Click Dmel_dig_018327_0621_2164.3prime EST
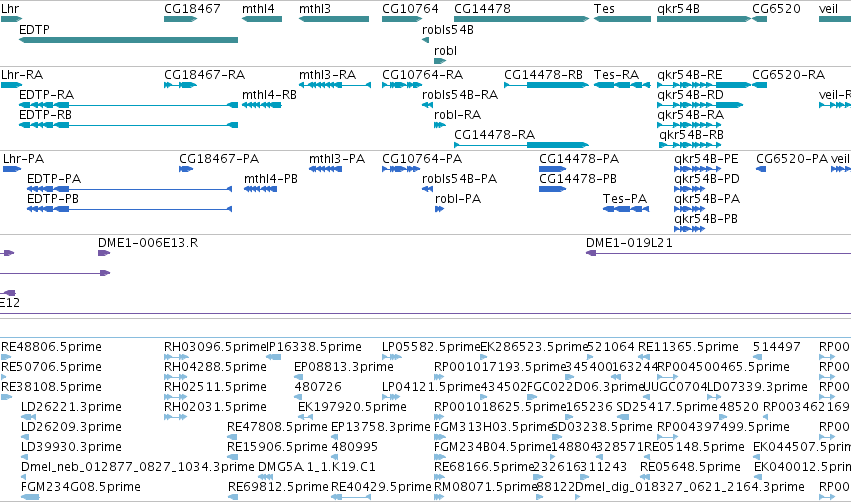The image size is (851, 502). click(x=689, y=487)
